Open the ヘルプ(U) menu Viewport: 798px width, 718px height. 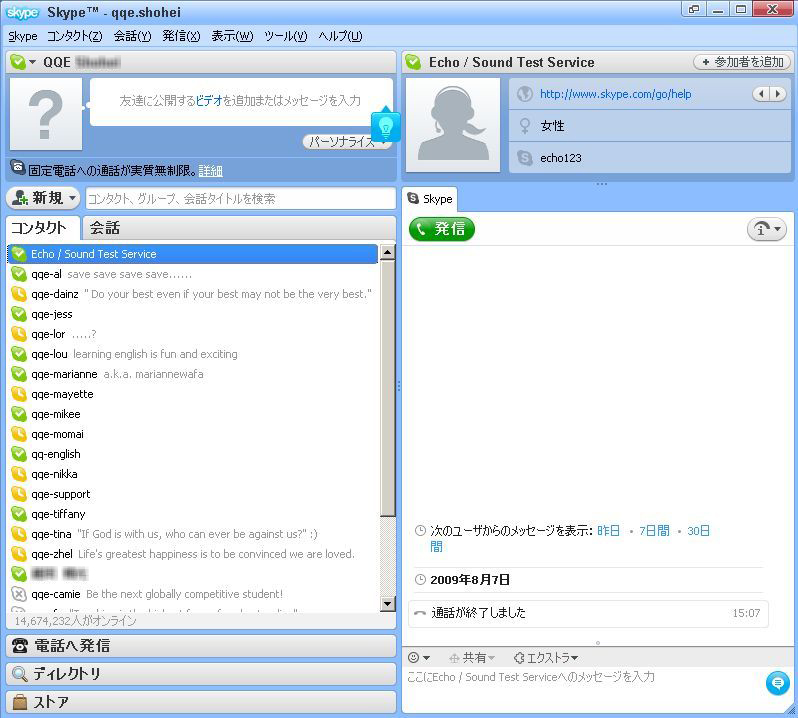point(340,36)
